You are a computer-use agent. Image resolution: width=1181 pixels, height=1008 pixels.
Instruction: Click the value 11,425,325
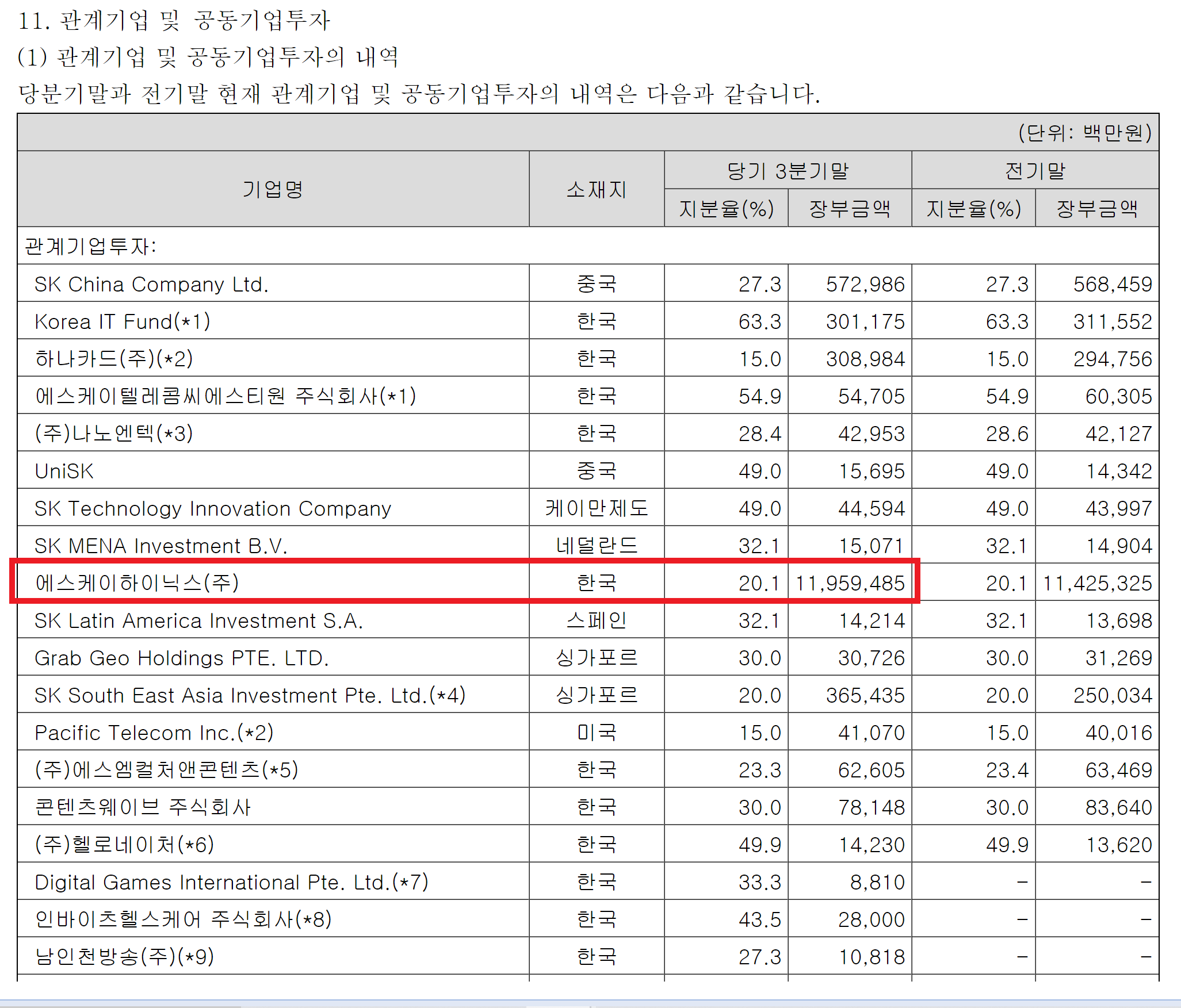point(1098,583)
